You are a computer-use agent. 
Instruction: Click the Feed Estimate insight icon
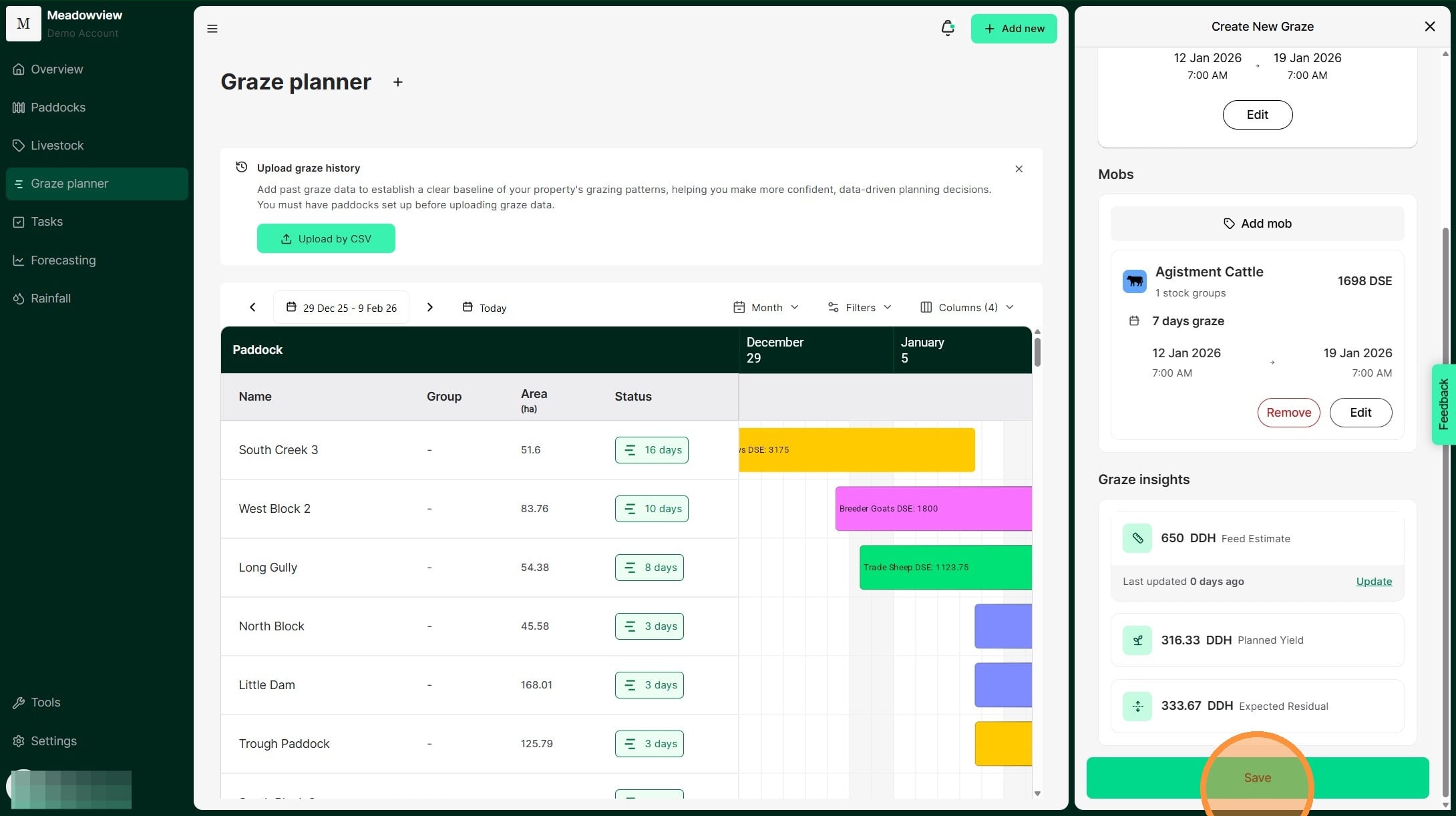click(x=1137, y=538)
